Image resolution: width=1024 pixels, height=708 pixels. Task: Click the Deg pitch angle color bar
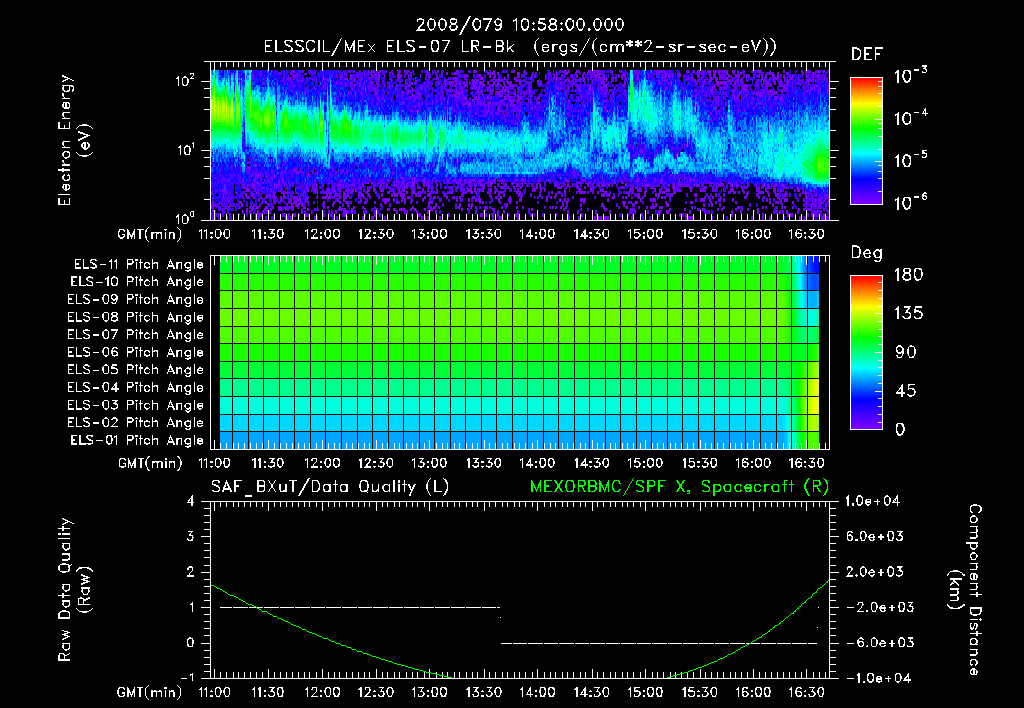[x=866, y=352]
